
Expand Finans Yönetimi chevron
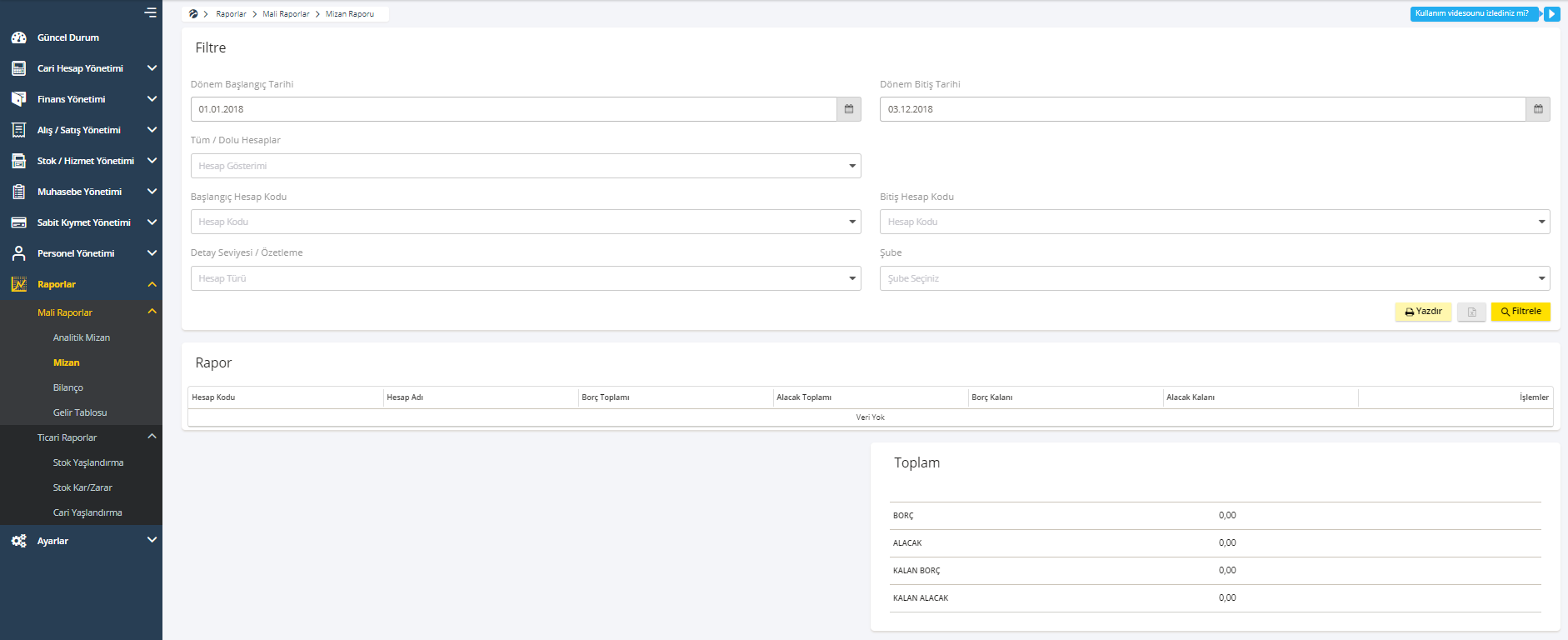152,99
